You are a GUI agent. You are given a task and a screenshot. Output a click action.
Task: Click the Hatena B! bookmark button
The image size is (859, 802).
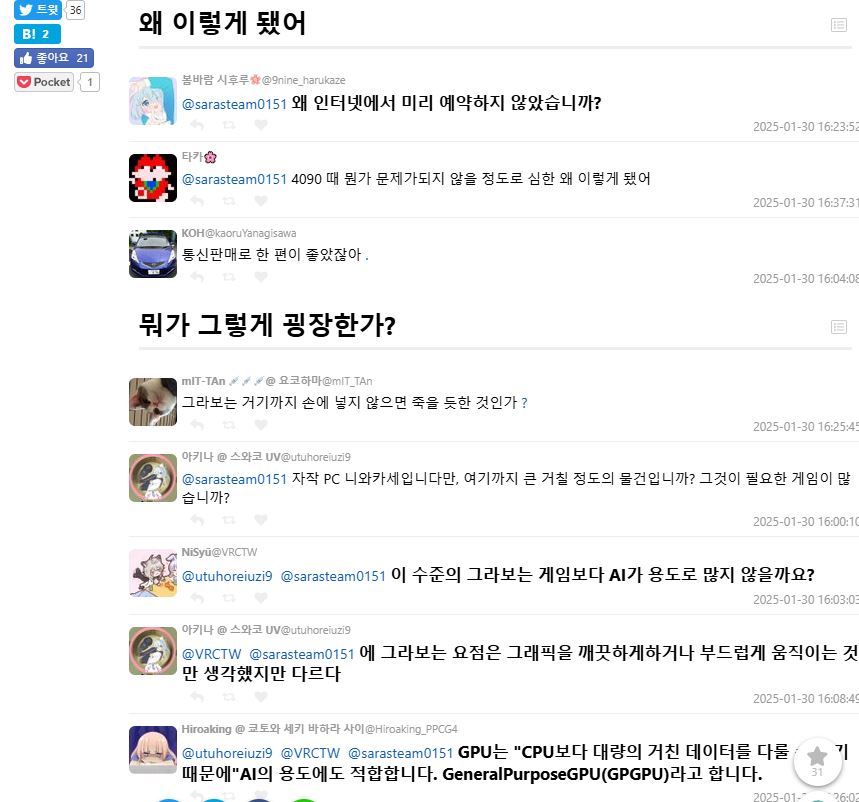(x=37, y=34)
